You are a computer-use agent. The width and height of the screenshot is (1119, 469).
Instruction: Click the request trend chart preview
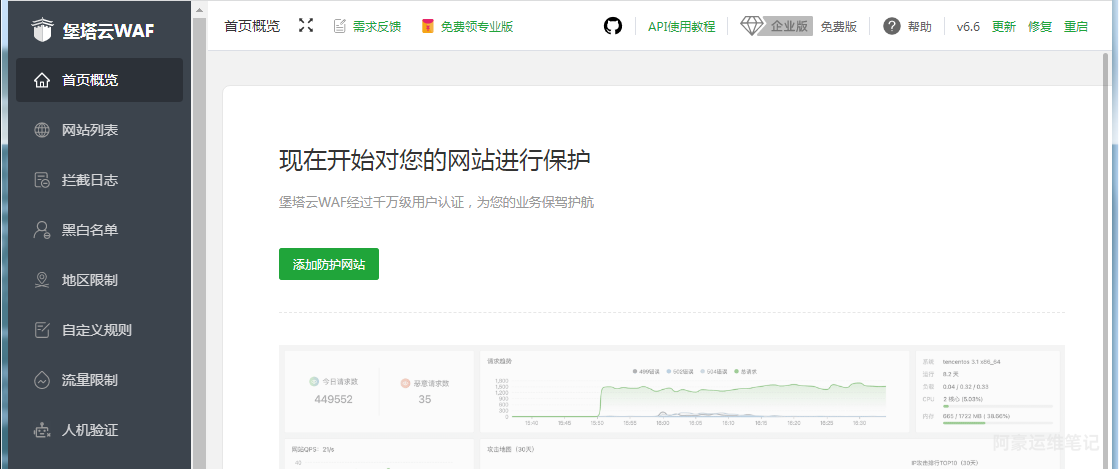click(x=694, y=391)
